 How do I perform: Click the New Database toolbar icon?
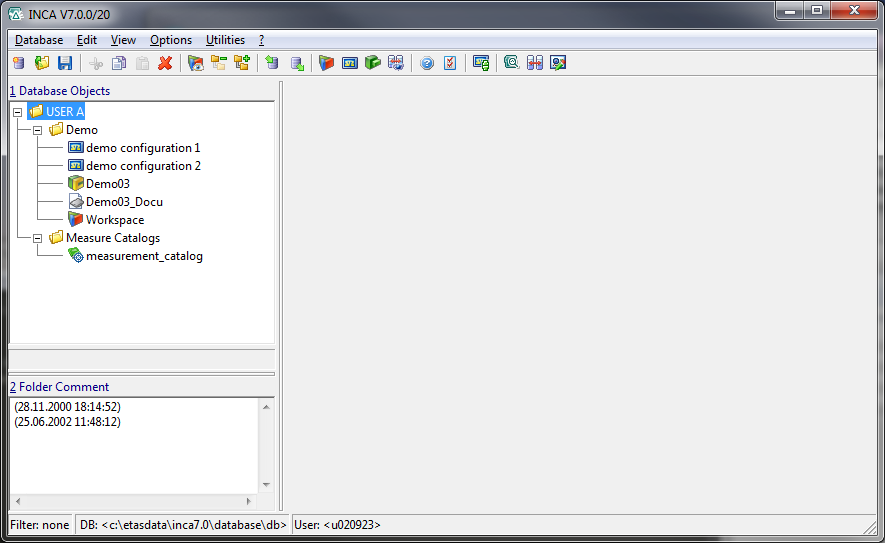(19, 63)
